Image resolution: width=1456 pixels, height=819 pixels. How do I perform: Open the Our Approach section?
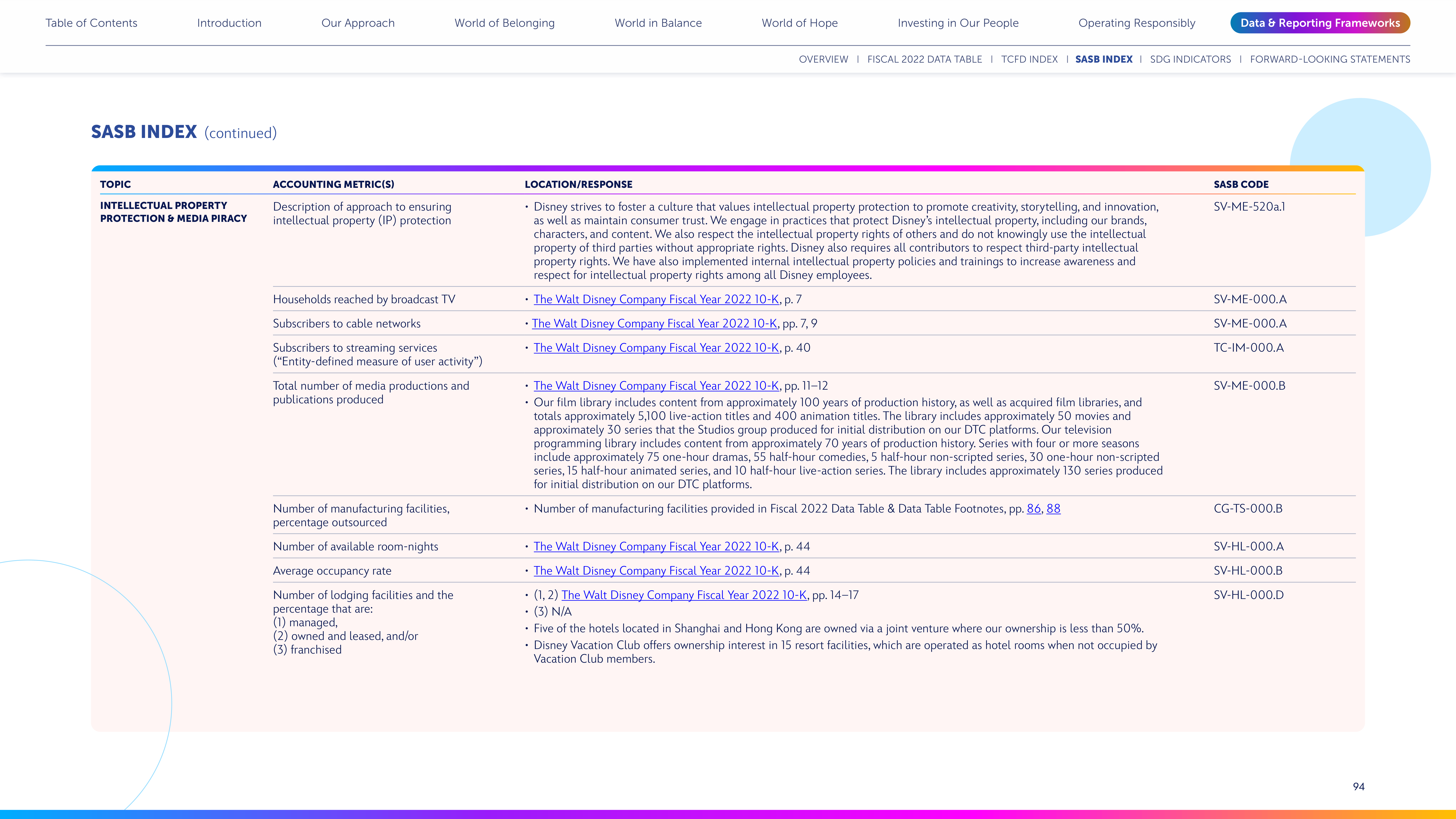(x=358, y=23)
